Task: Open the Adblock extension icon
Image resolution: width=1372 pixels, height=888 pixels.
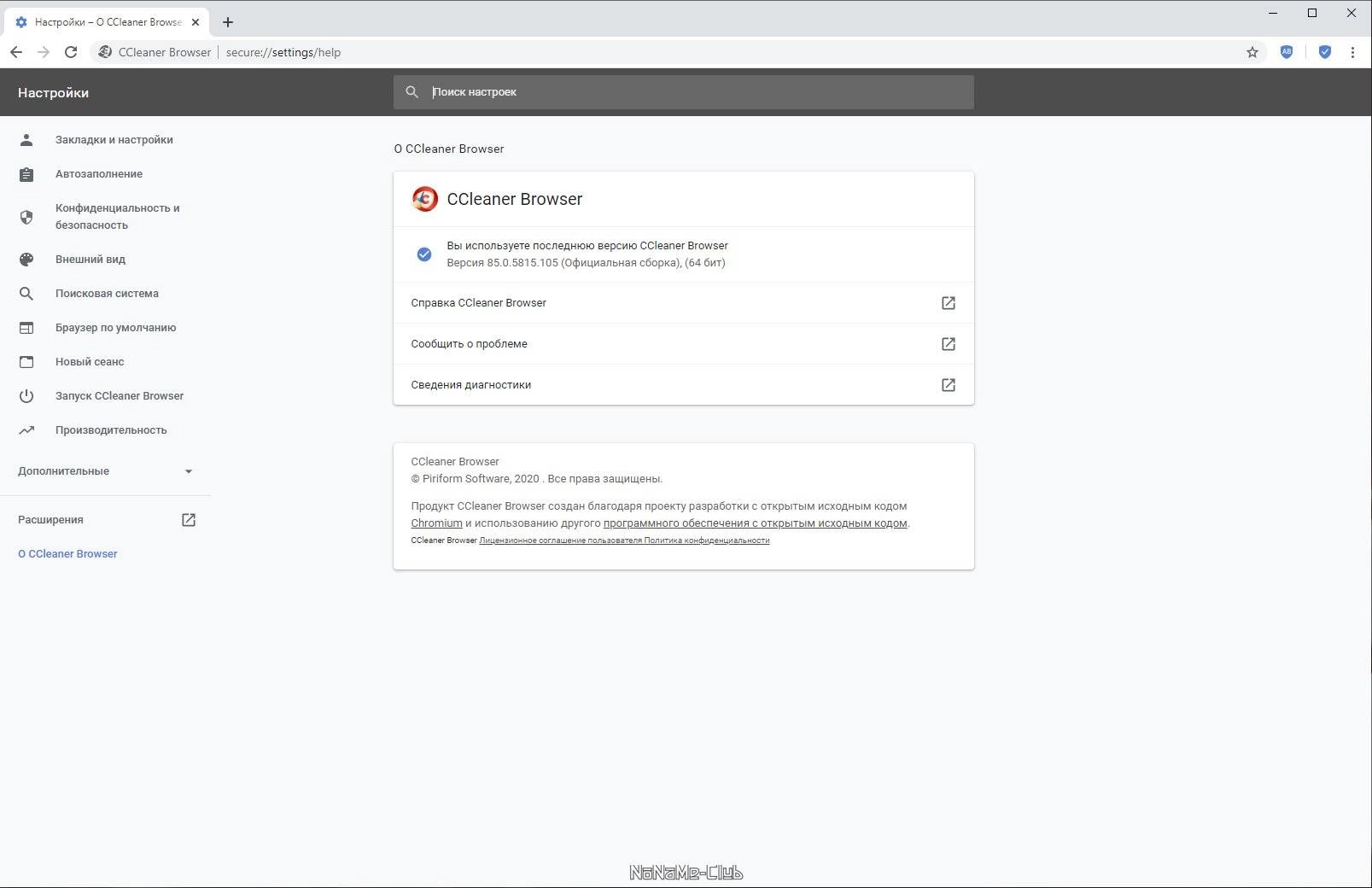Action: [x=1287, y=52]
